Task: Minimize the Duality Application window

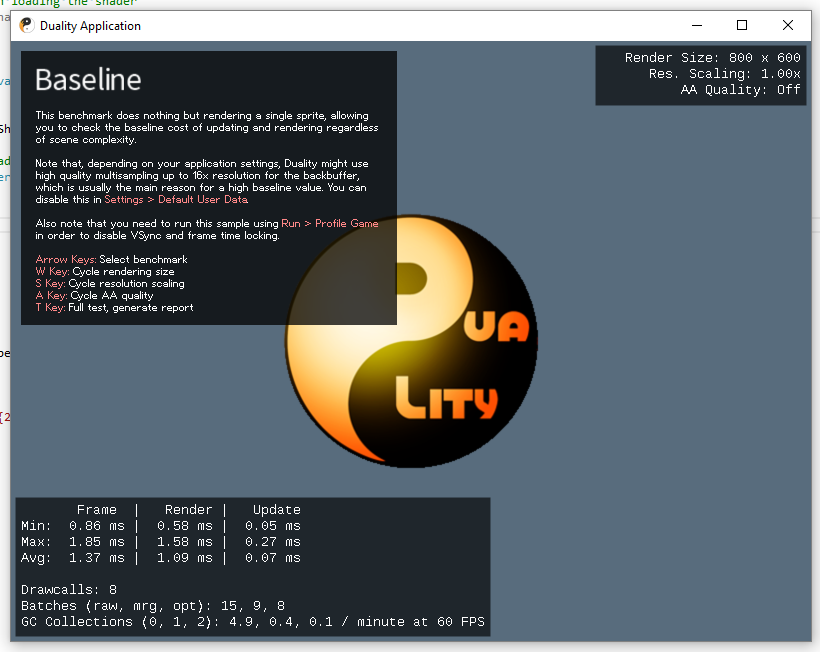Action: point(697,25)
